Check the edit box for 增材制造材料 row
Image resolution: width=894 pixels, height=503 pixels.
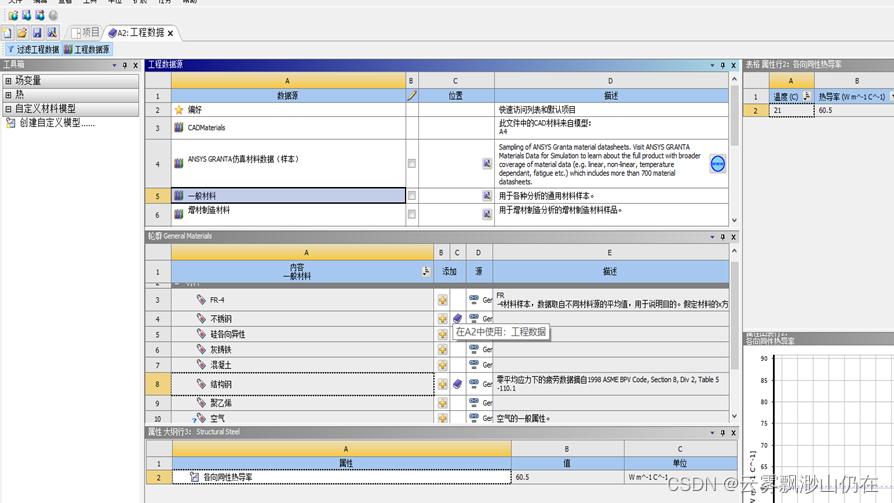[x=412, y=214]
